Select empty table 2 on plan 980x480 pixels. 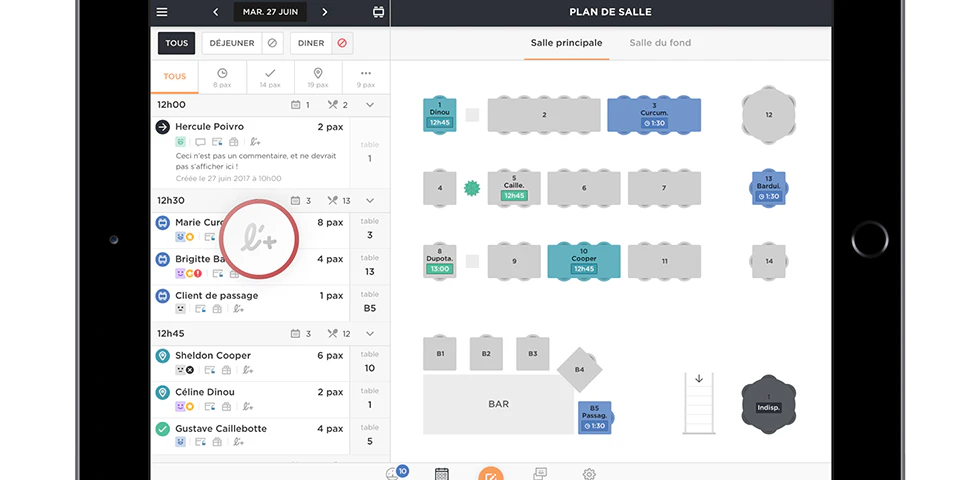coord(544,115)
